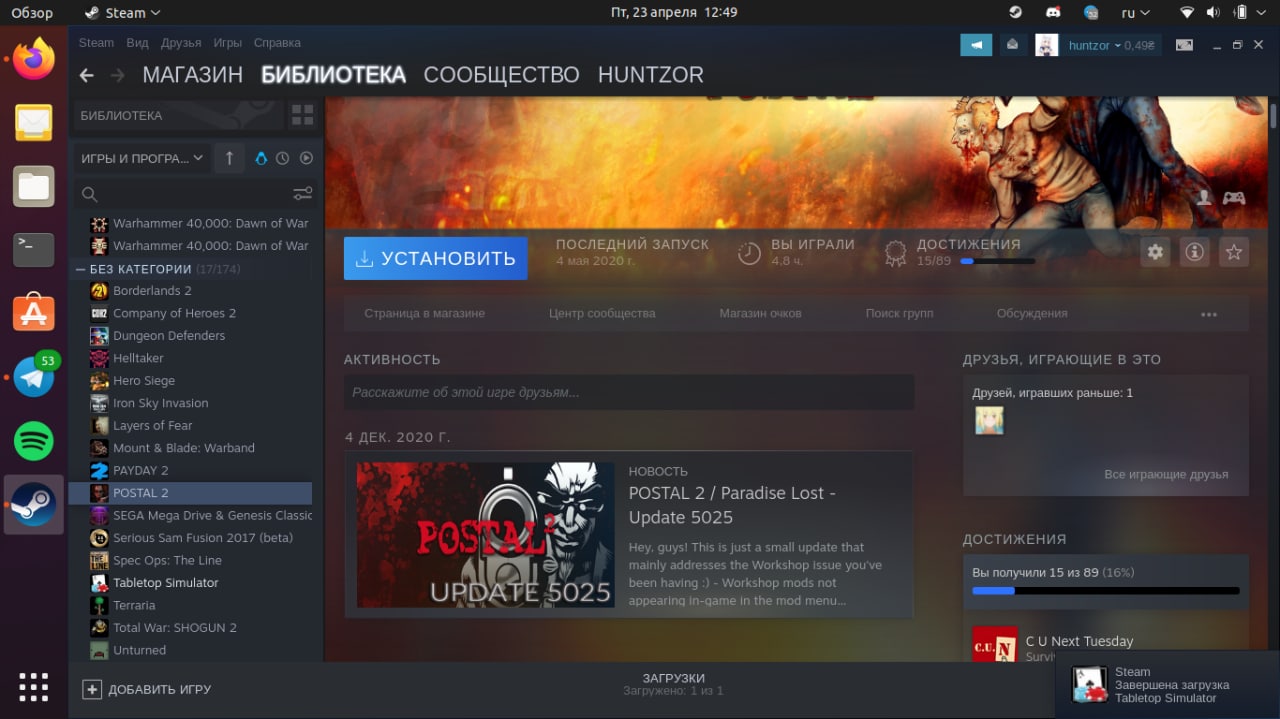Show applications grid in dock
1280x719 pixels.
point(34,687)
